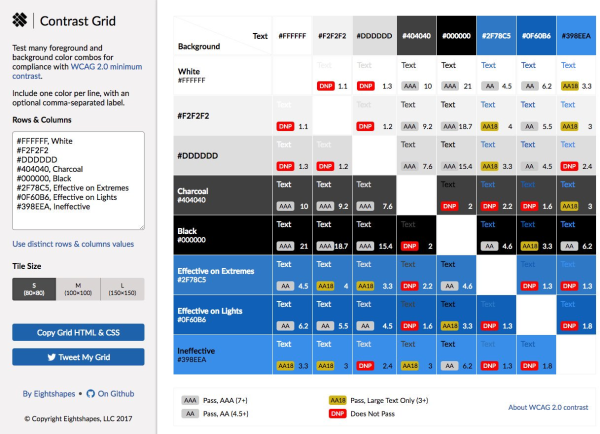This screenshot has width=600, height=434.
Task: Click the Copy Grid HTML & CSS button
Action: tap(78, 332)
